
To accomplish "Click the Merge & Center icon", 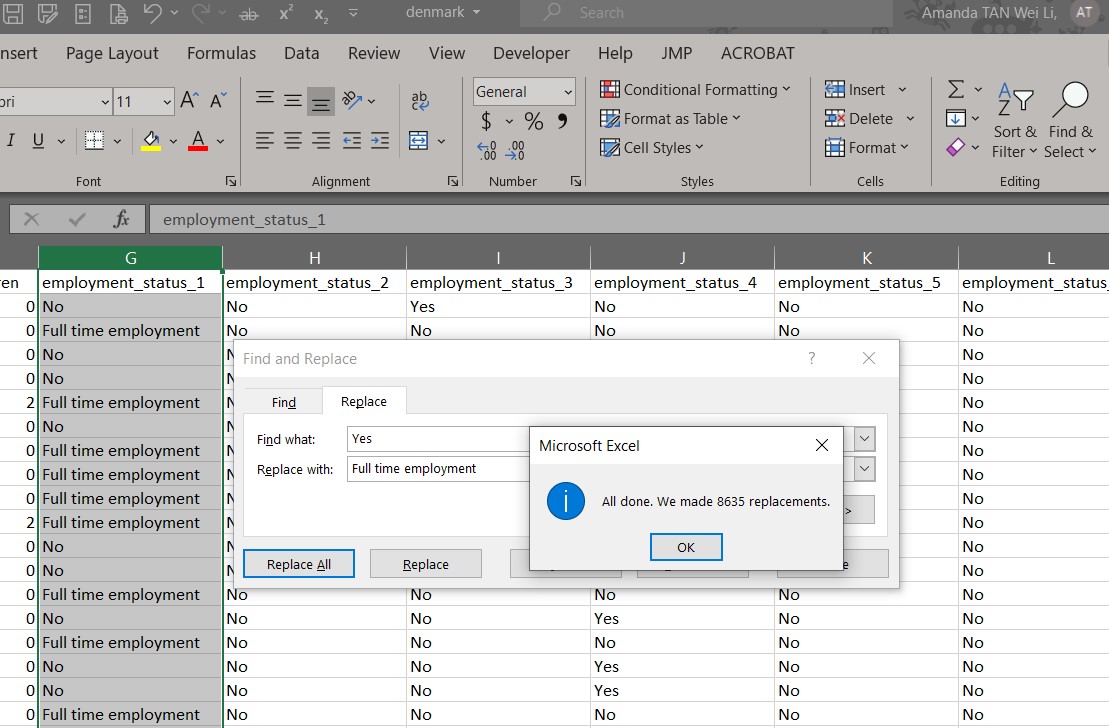I will [419, 140].
